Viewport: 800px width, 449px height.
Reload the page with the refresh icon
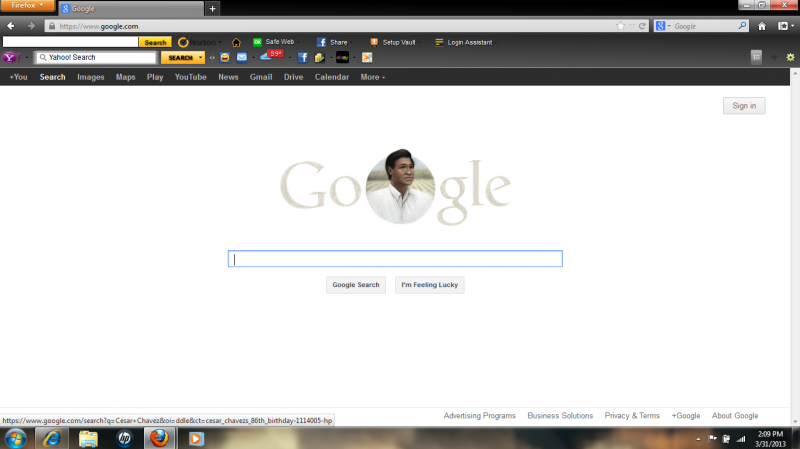(x=642, y=26)
